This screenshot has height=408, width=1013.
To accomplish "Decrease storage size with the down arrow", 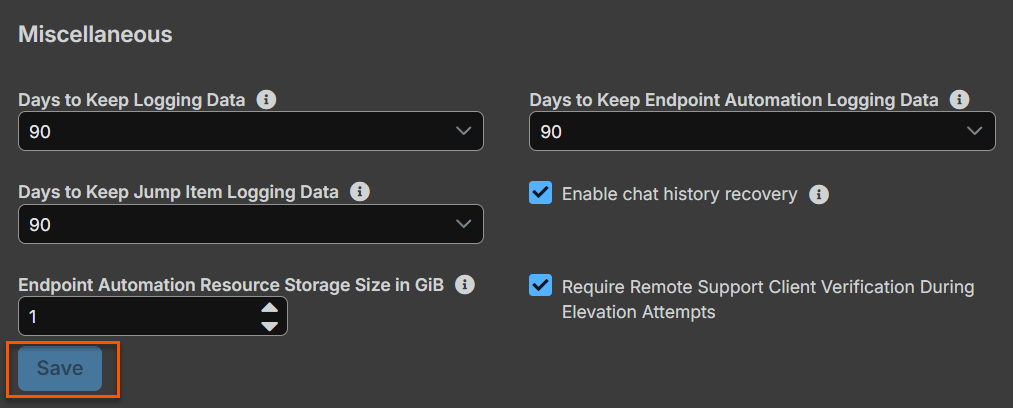I will pos(269,325).
